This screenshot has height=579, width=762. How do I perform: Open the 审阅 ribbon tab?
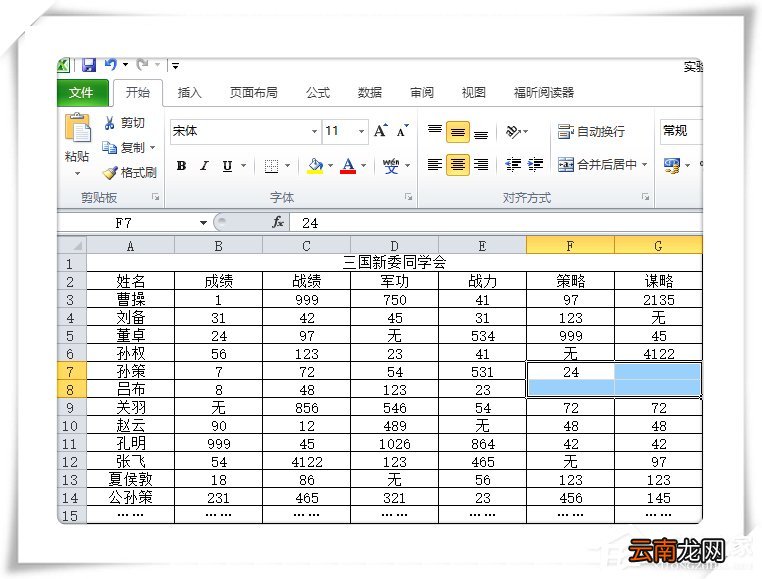422,92
